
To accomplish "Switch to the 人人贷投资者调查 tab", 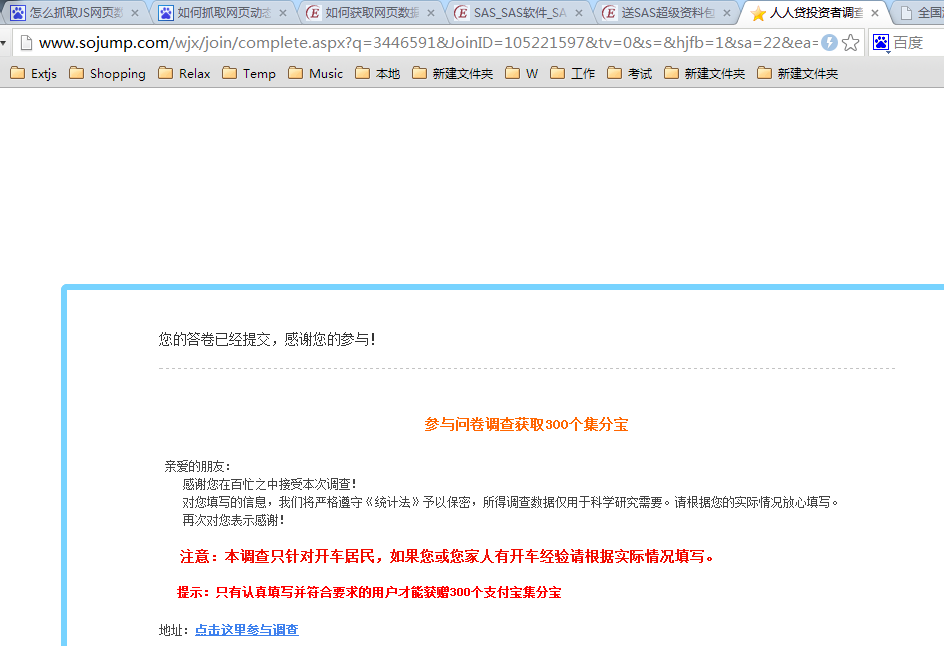I will (x=813, y=13).
